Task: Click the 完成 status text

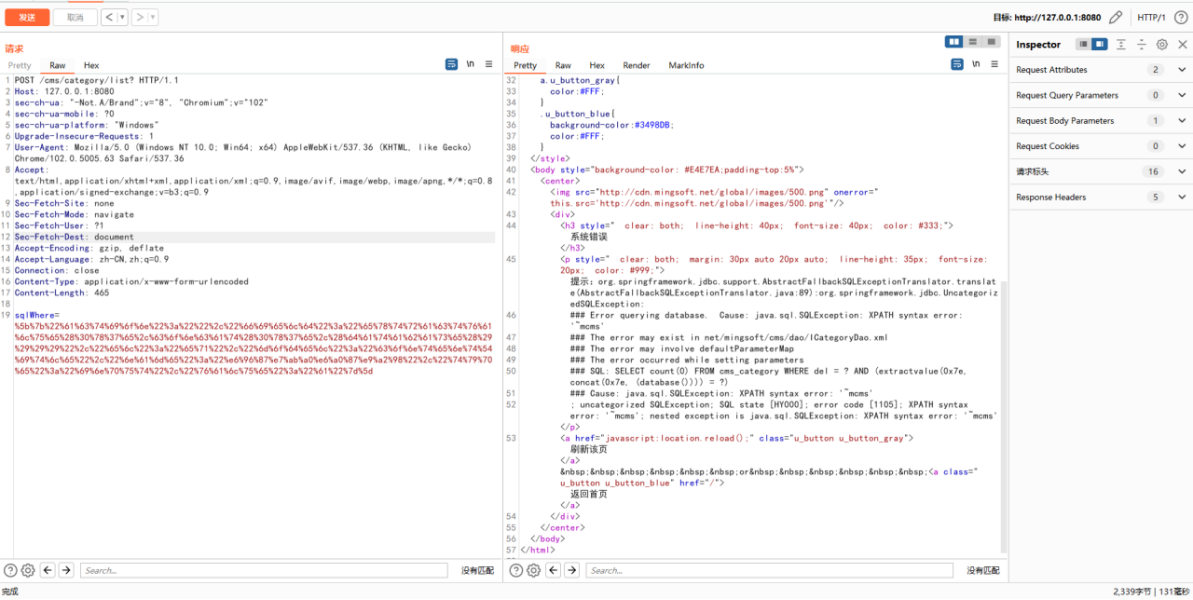Action: pos(9,591)
